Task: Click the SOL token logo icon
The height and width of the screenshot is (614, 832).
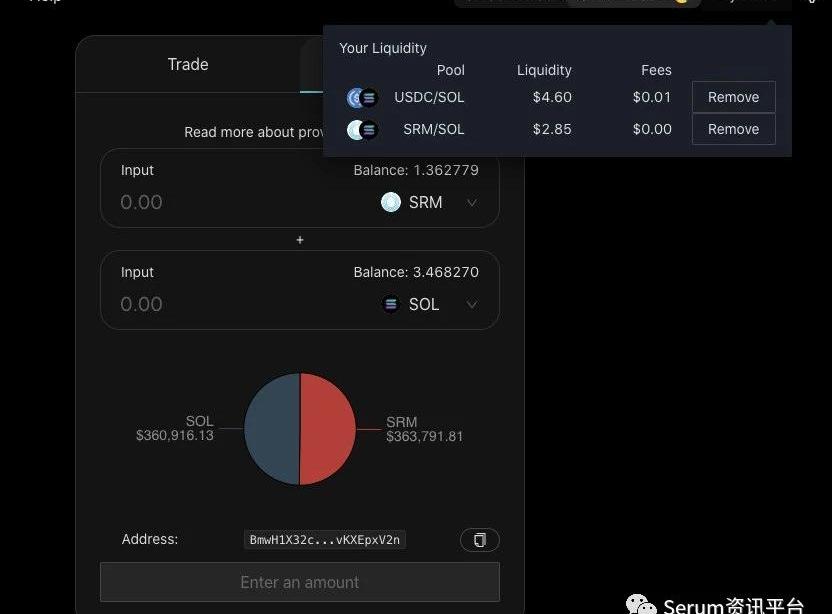Action: coord(391,304)
